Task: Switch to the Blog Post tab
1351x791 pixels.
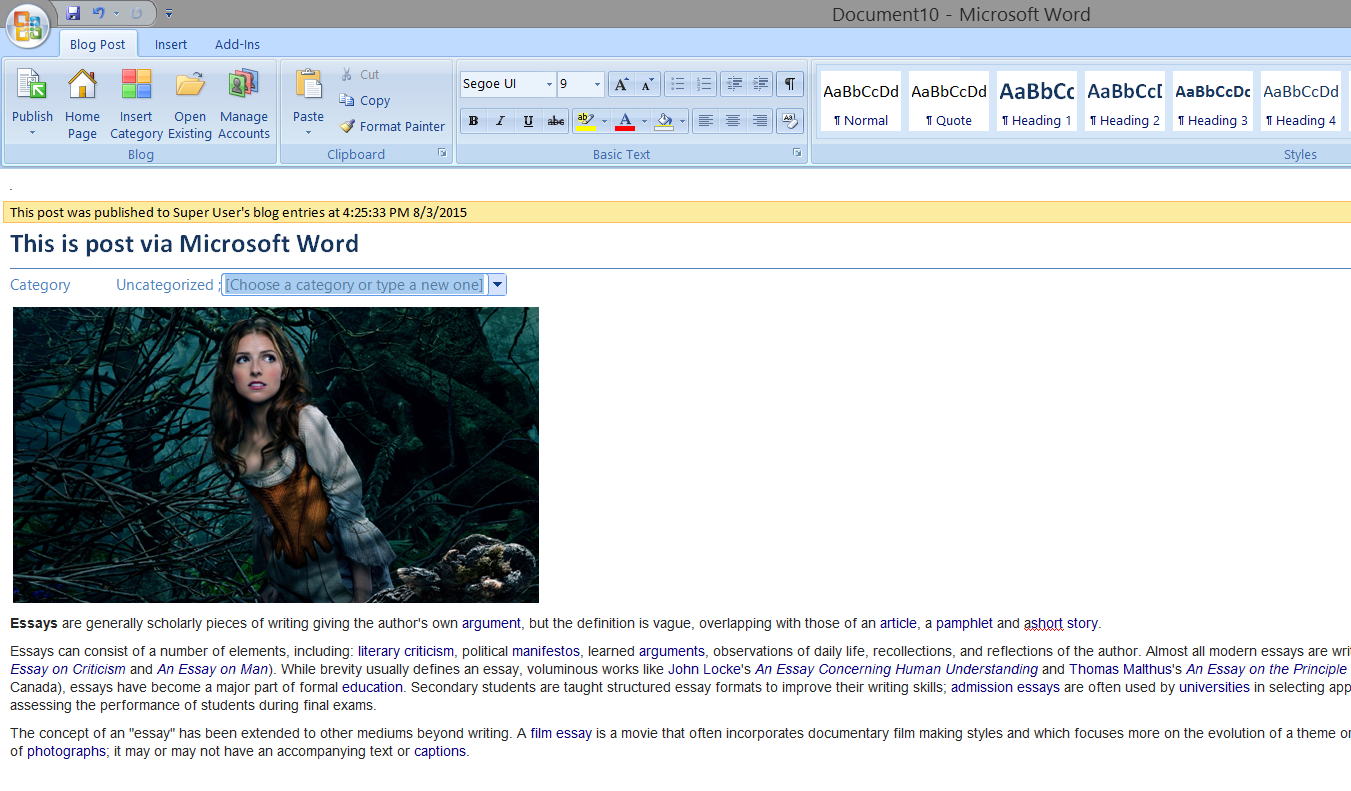Action: click(98, 44)
